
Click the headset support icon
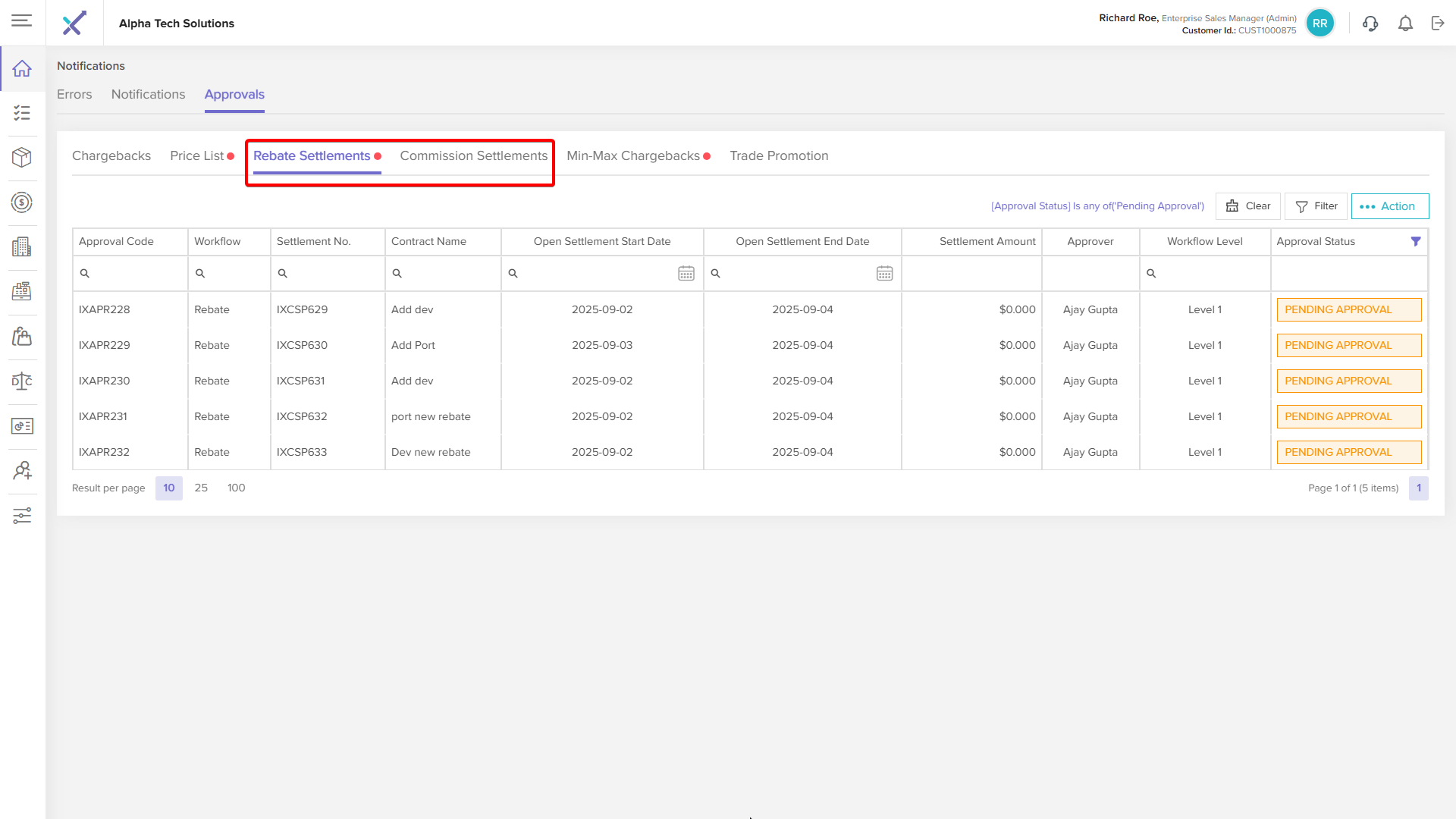[1370, 24]
